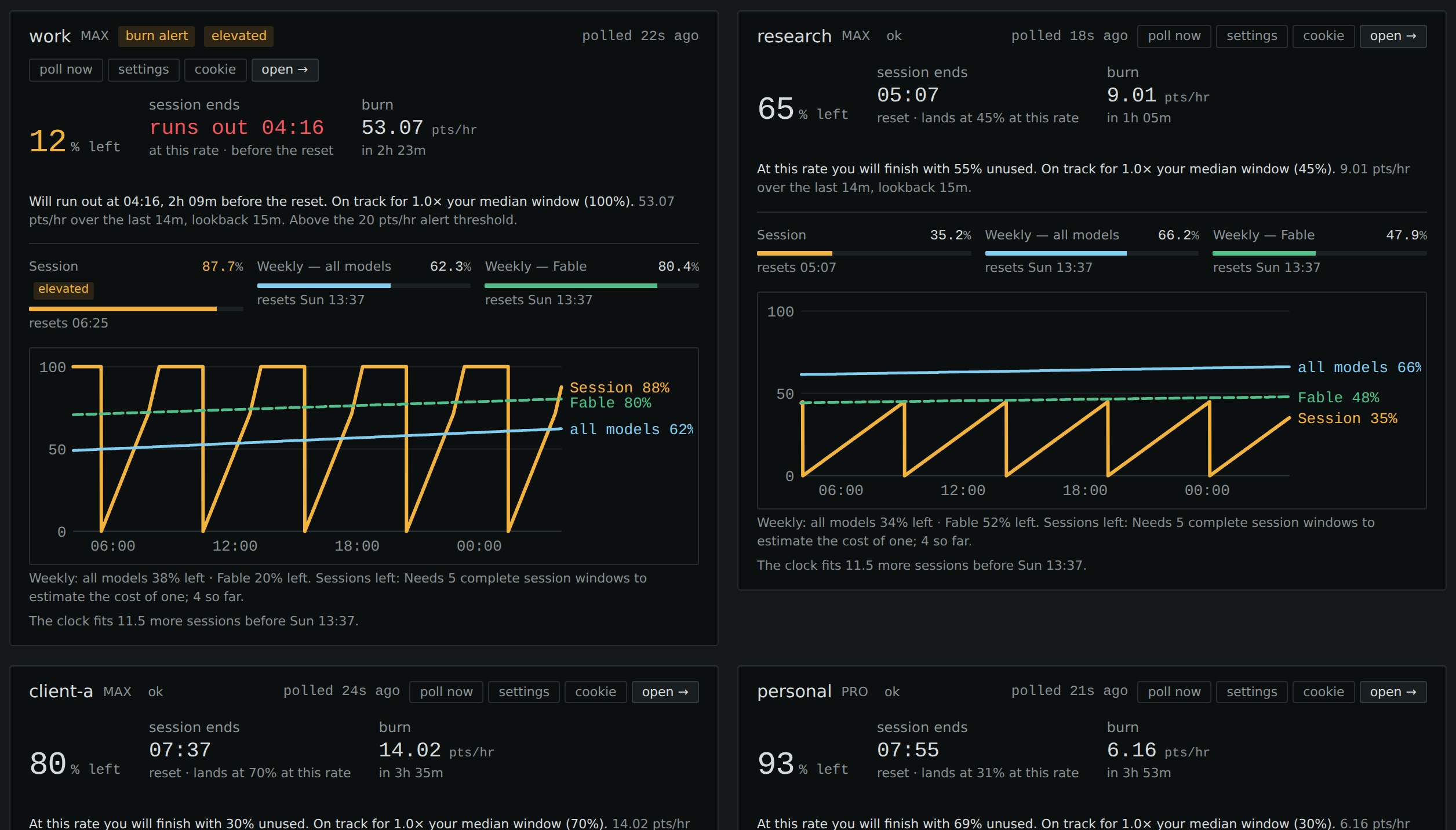Click 'Session 88%' legend in work chart

pyautogui.click(x=620, y=387)
